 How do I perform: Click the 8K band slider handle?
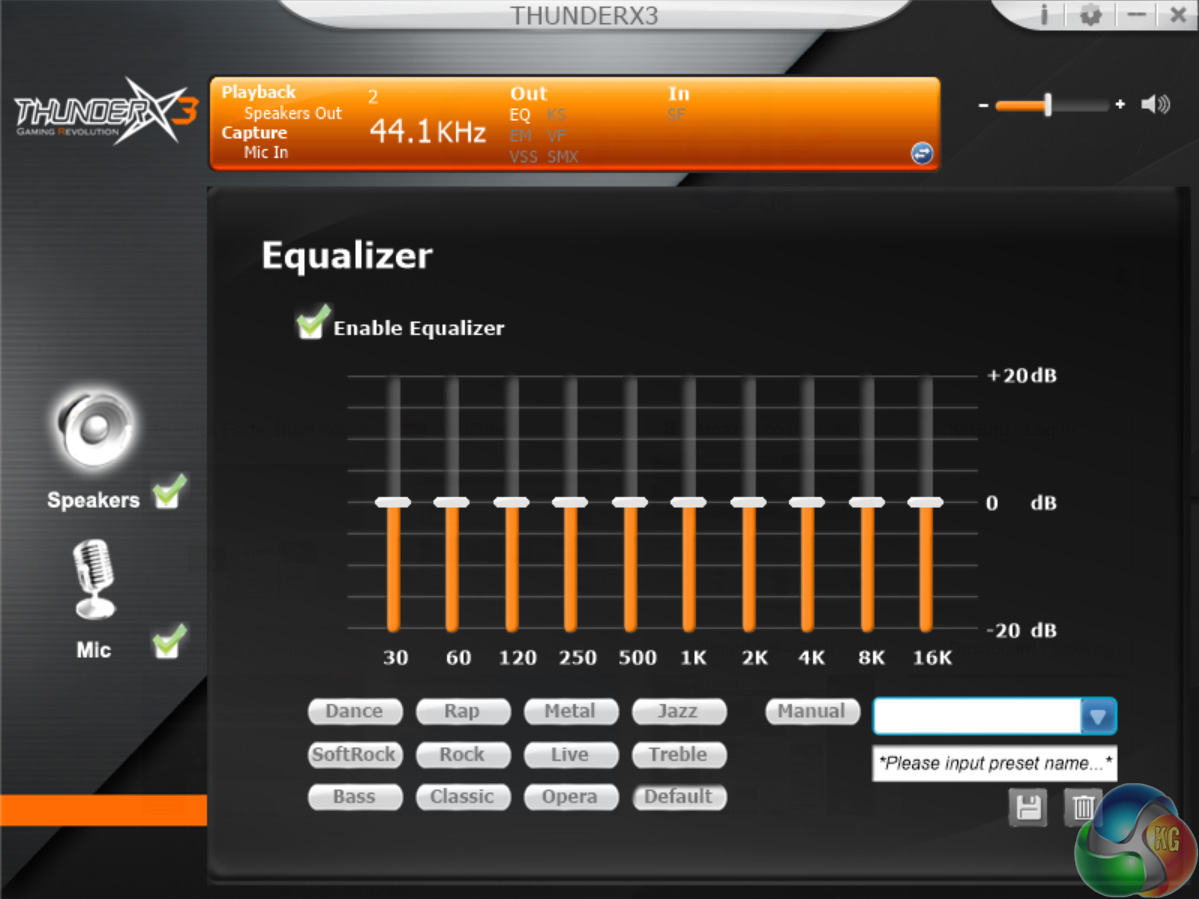(867, 502)
